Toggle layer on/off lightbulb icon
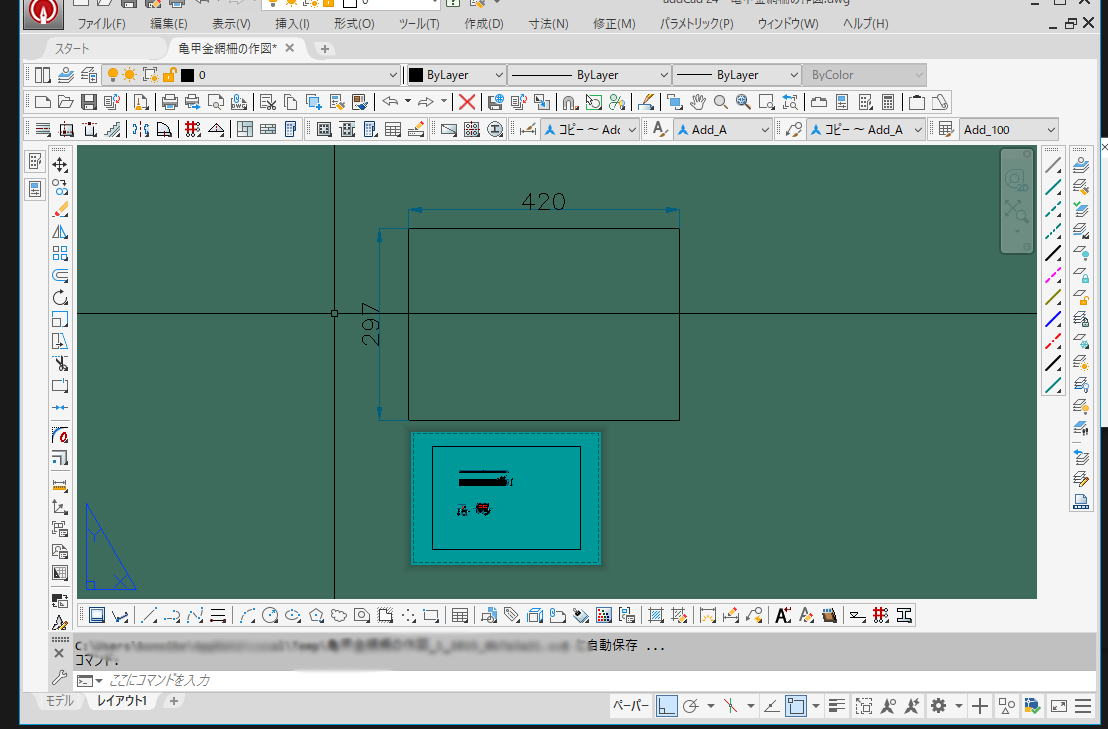This screenshot has width=1108, height=729. point(112,75)
